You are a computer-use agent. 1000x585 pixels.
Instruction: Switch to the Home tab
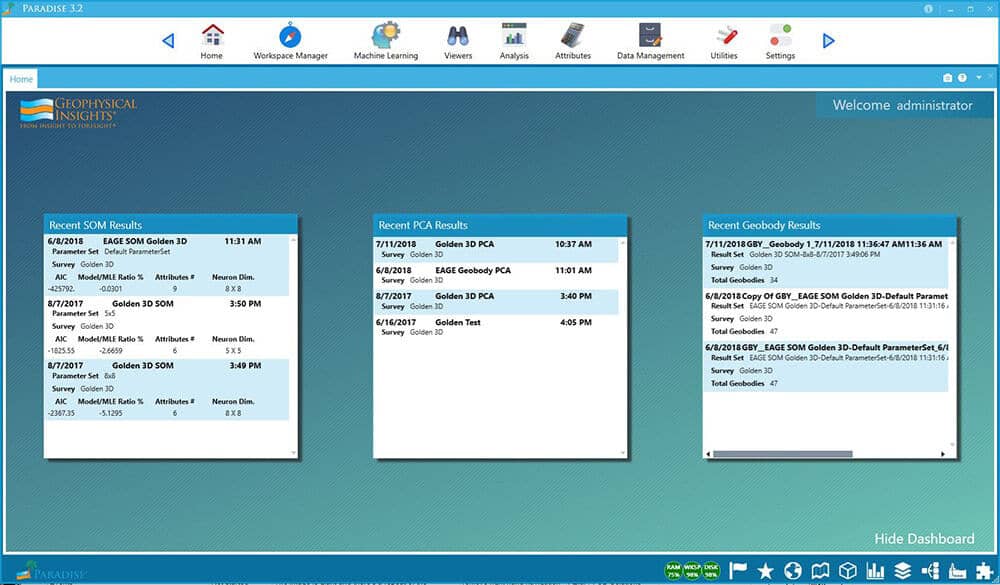21,79
